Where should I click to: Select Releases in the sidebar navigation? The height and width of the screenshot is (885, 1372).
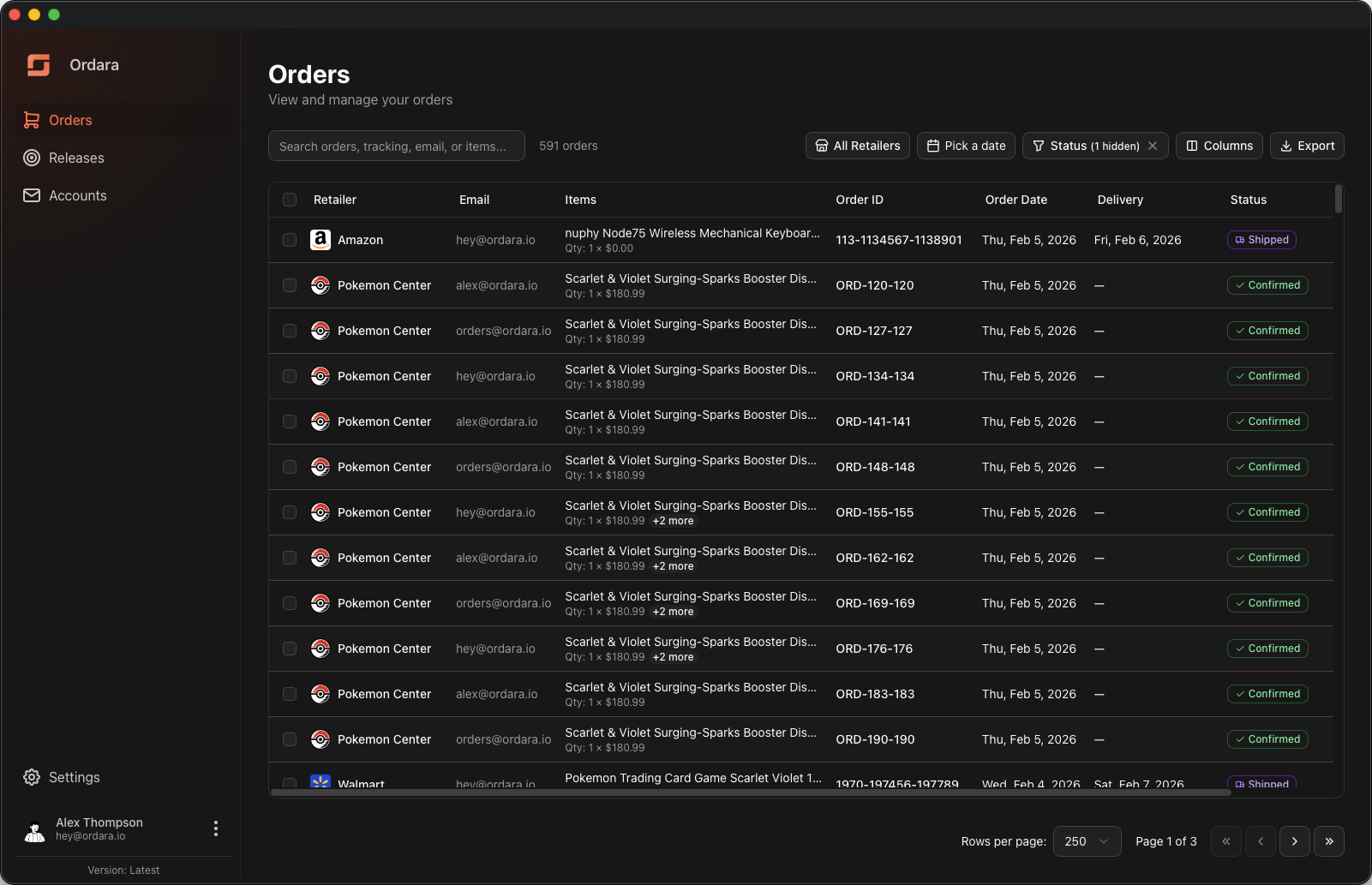point(75,158)
